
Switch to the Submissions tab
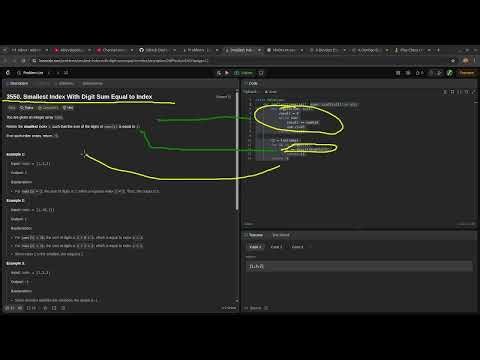[91, 83]
